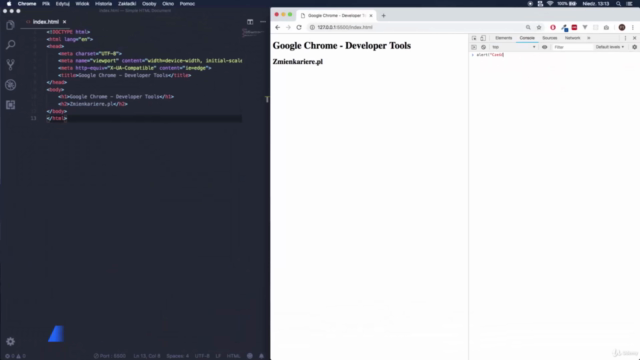
Task: Switch to the Console tab in DevTools
Action: pos(527,38)
